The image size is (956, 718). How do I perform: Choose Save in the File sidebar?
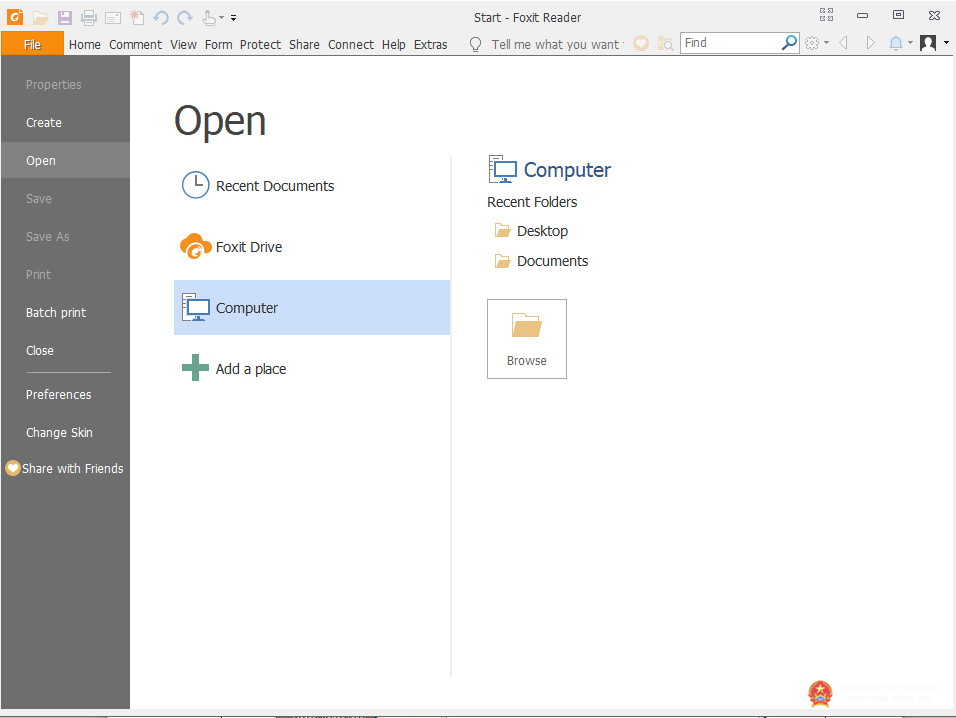[65, 199]
